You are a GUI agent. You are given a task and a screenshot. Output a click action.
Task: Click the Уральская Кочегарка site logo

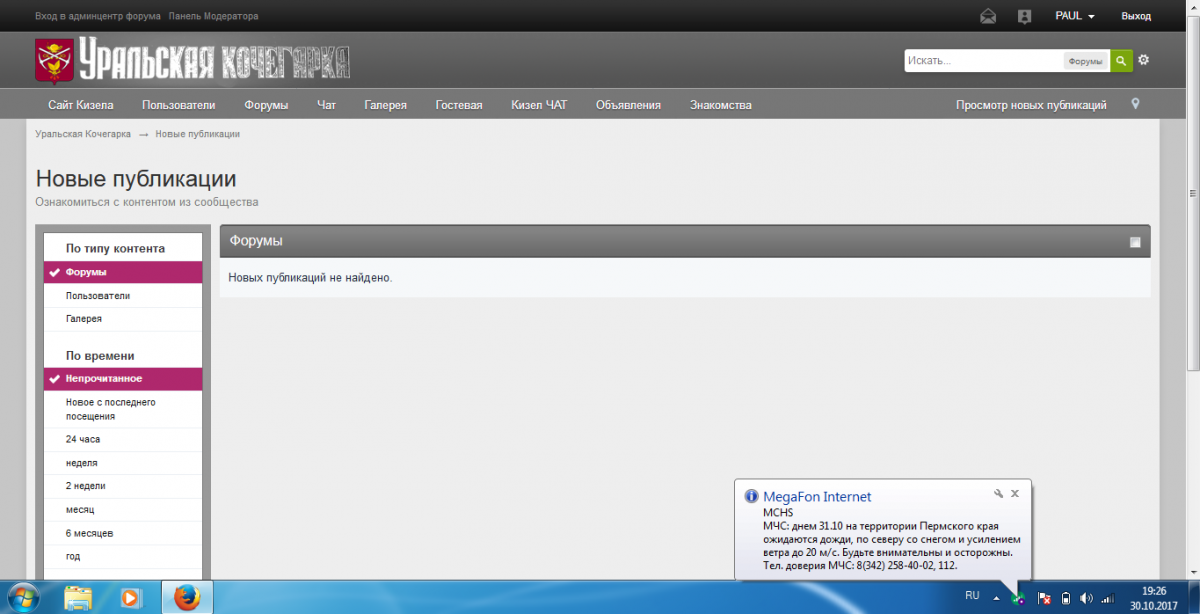[x=192, y=62]
